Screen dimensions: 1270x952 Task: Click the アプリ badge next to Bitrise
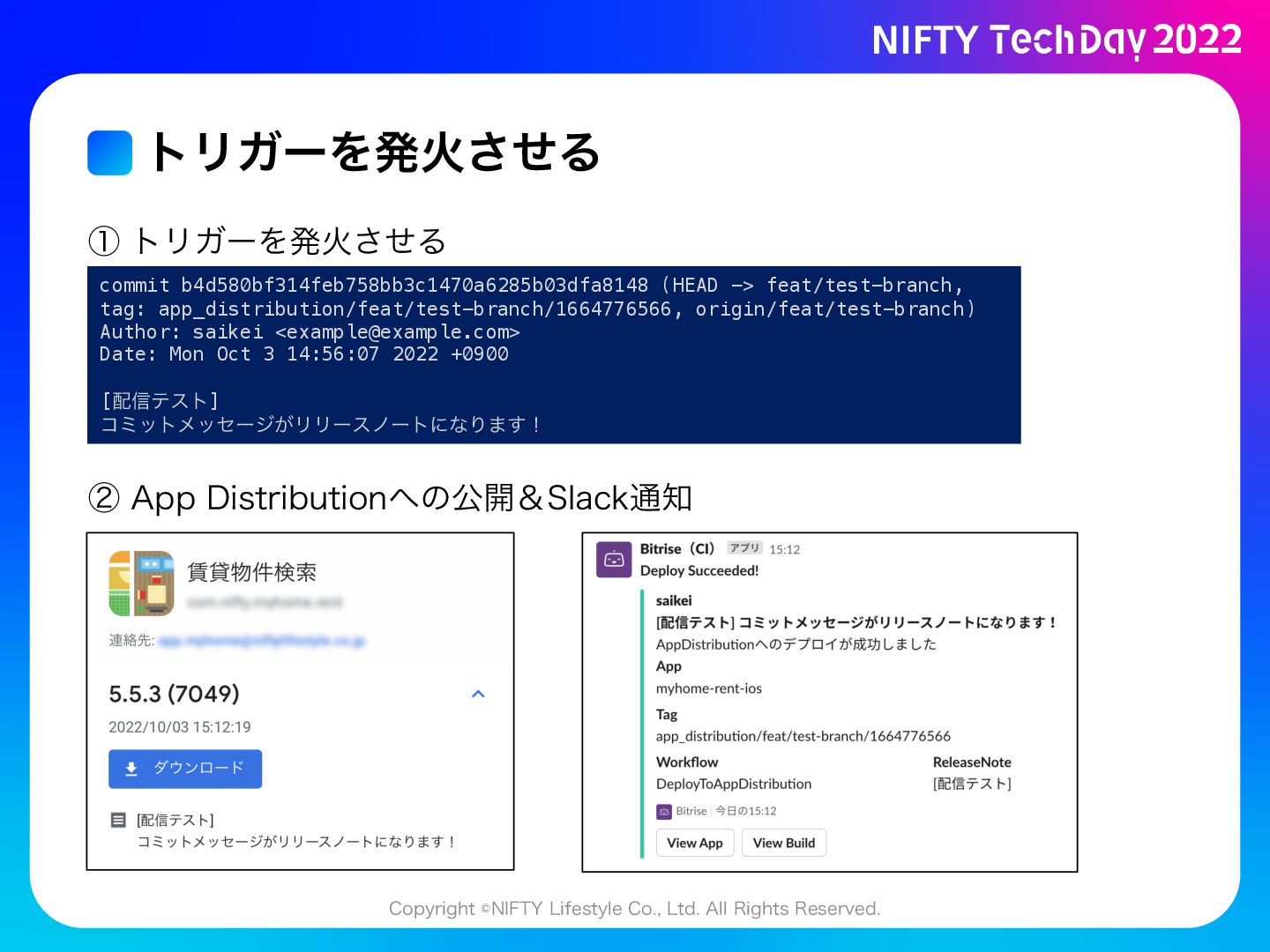[x=744, y=547]
